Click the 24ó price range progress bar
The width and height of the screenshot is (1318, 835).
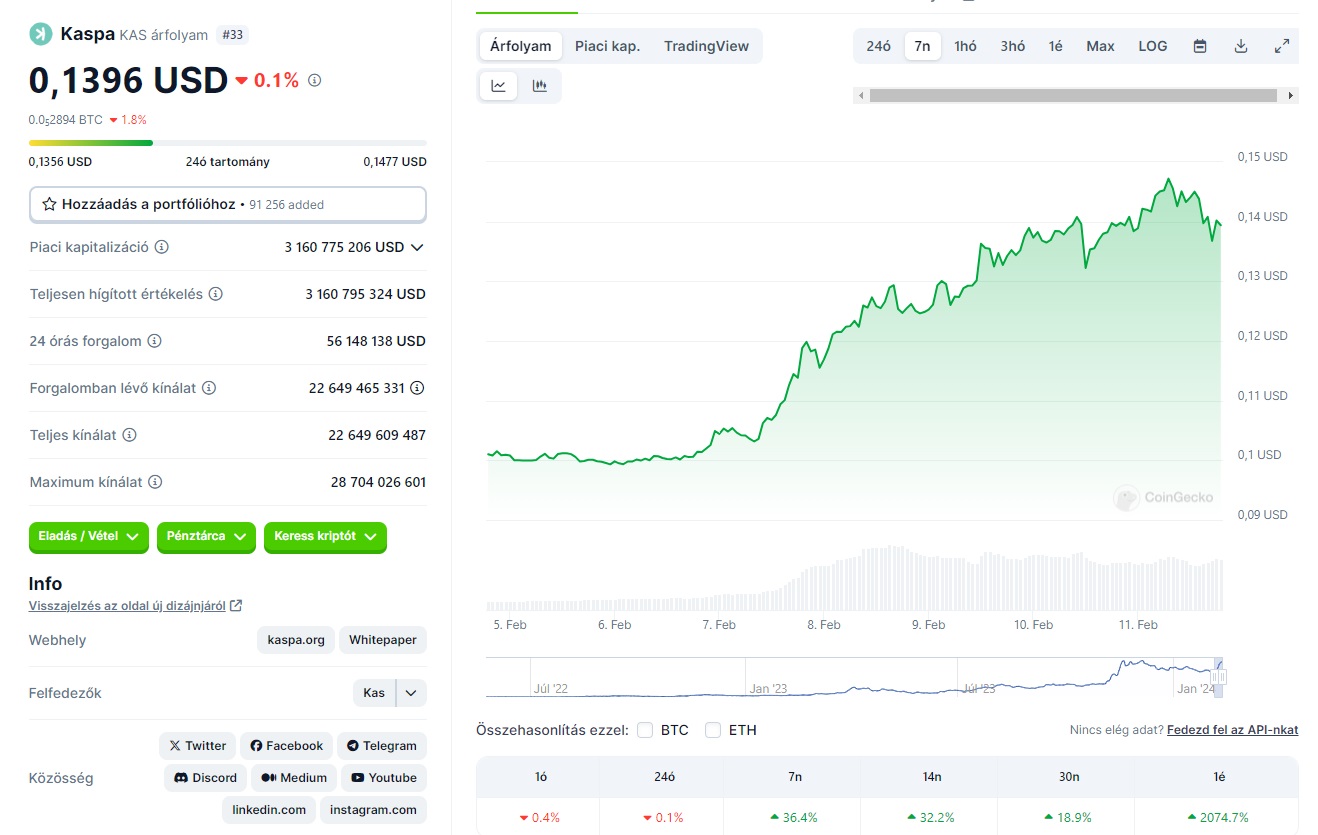point(228,143)
